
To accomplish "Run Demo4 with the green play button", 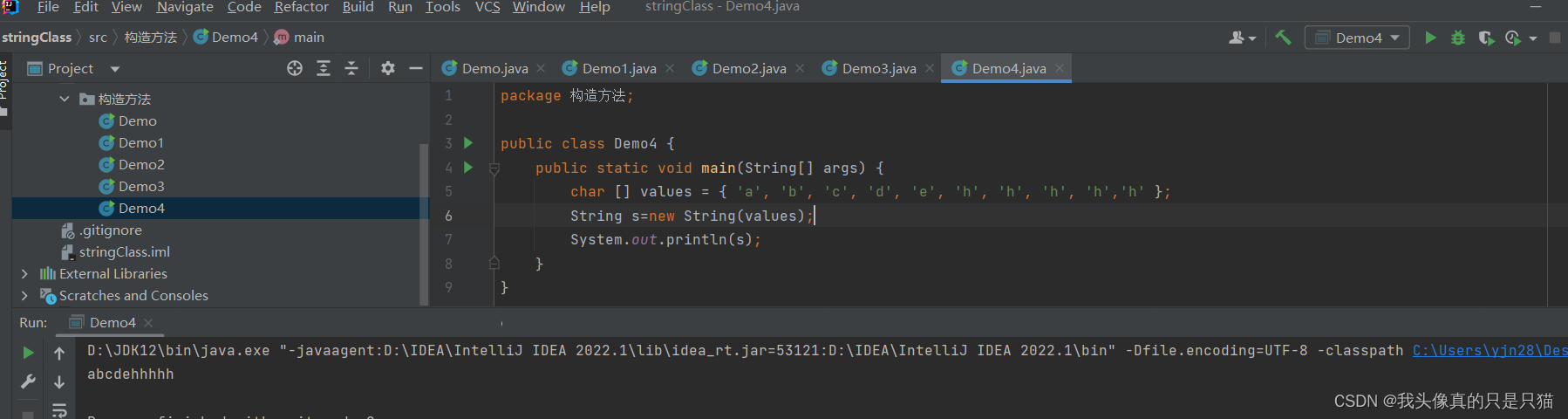I will pyautogui.click(x=1430, y=38).
